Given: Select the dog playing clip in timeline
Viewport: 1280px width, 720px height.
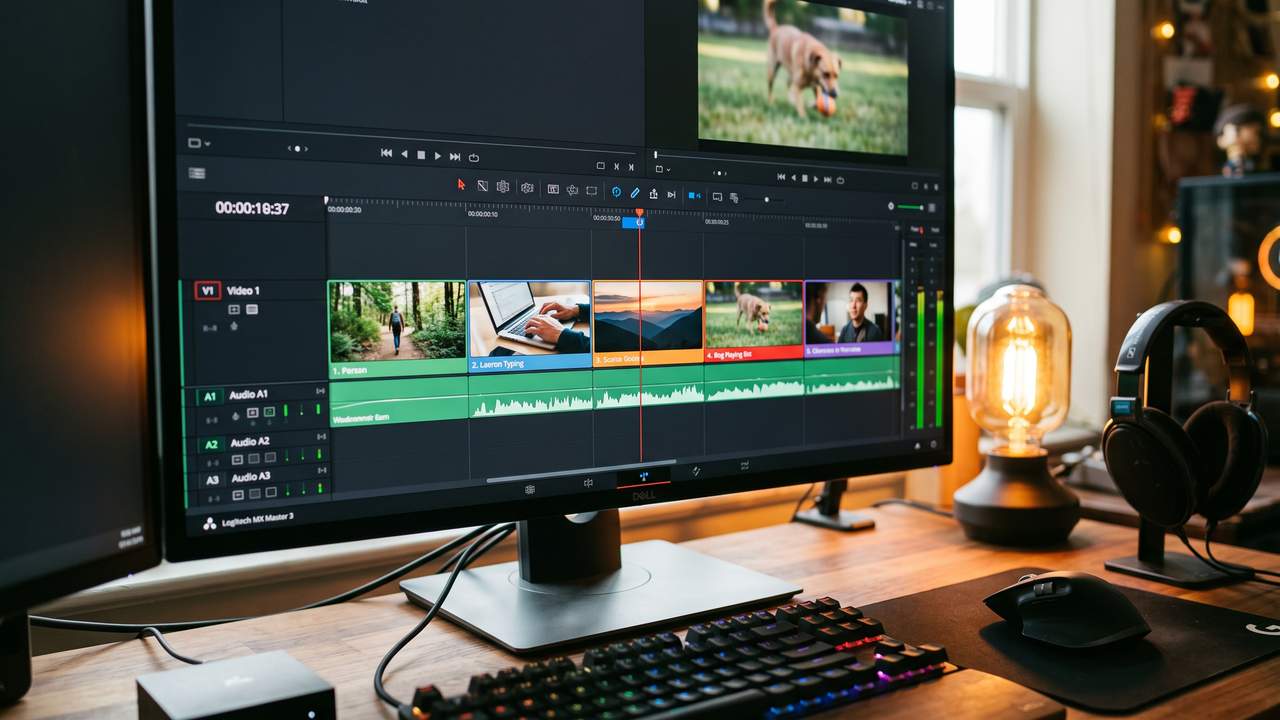Looking at the screenshot, I should pyautogui.click(x=754, y=319).
